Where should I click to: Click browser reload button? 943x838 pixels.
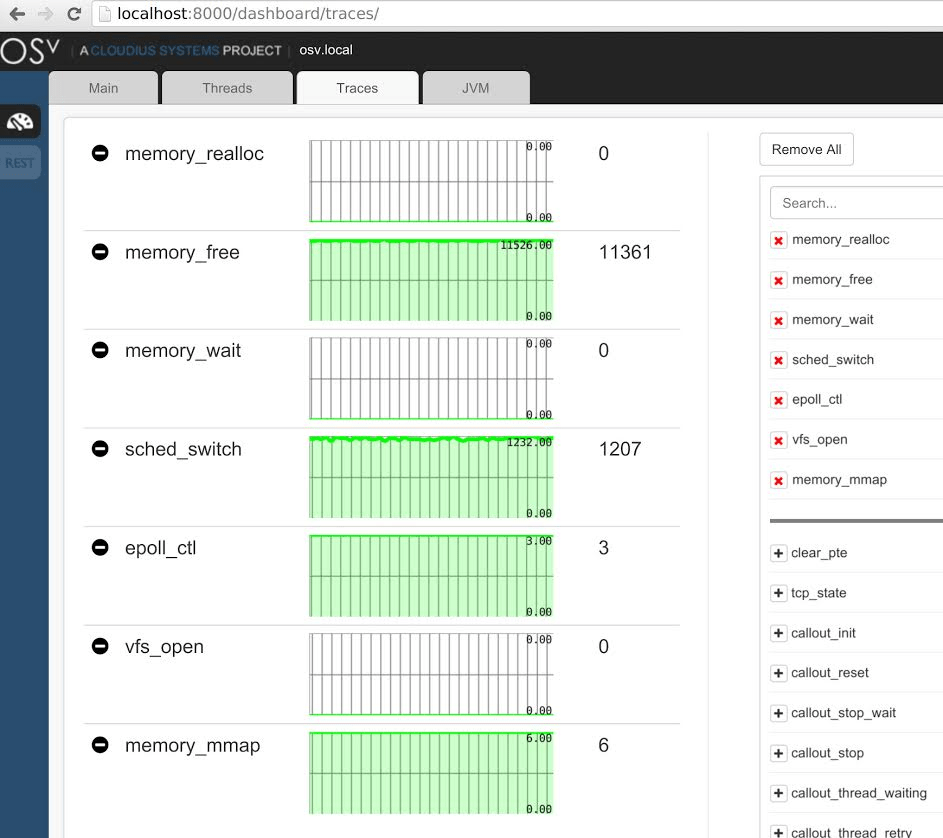click(74, 14)
